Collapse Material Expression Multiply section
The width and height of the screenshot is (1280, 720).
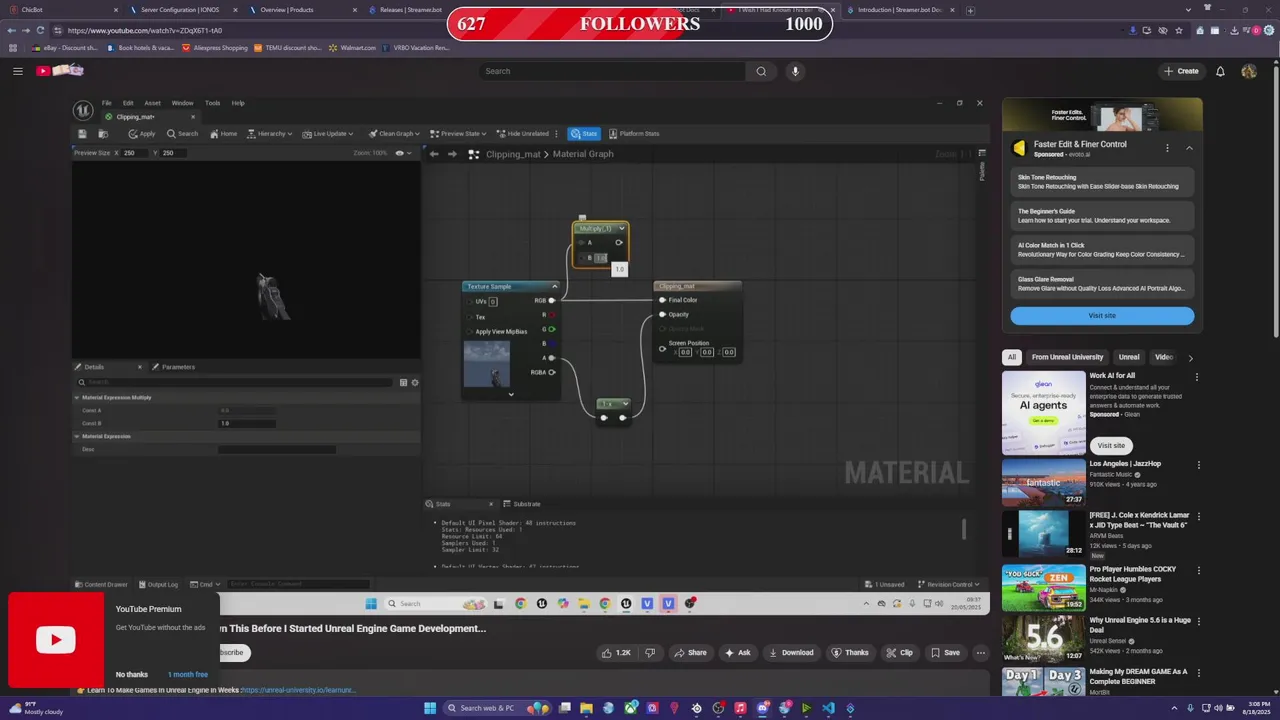tap(77, 397)
